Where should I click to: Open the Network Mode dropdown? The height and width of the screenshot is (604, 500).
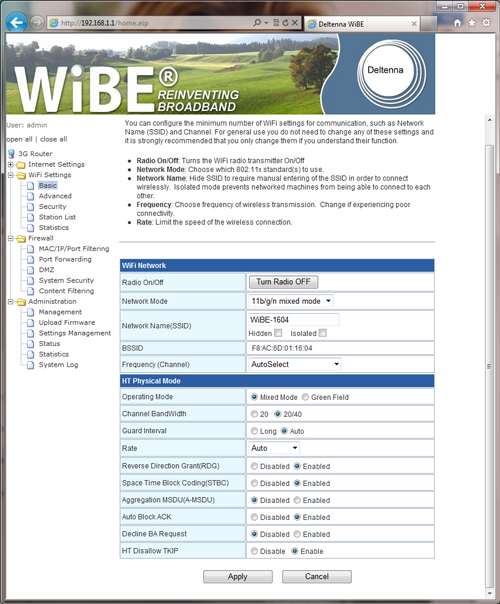pyautogui.click(x=291, y=301)
